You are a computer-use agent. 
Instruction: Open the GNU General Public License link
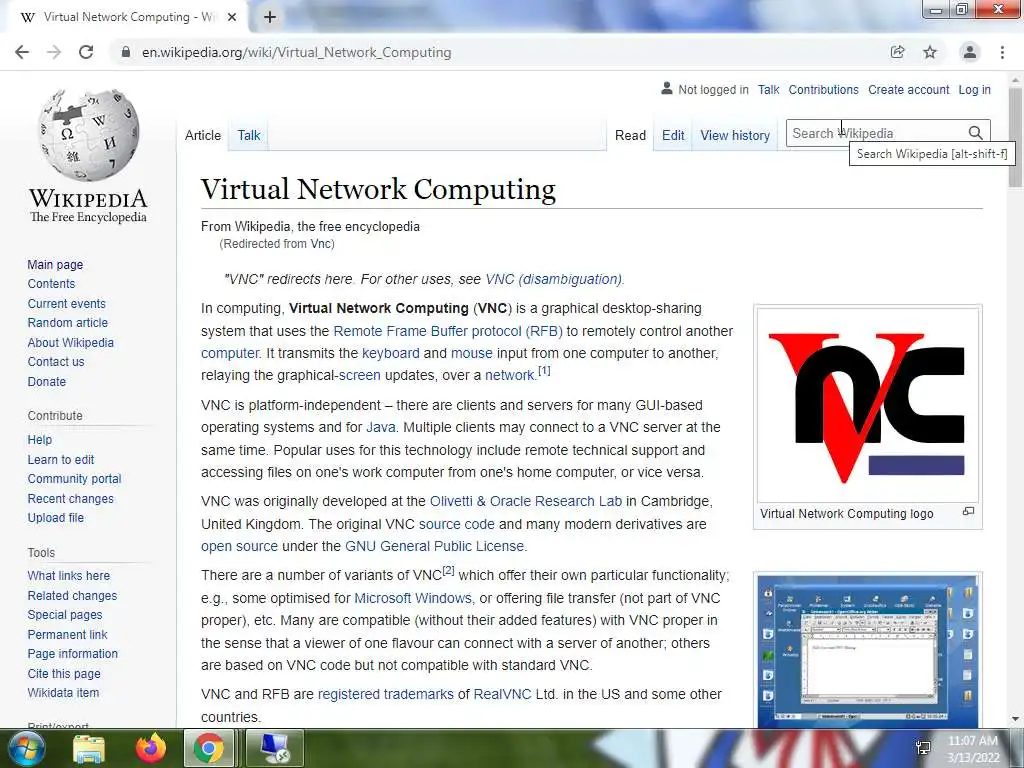pyautogui.click(x=435, y=546)
